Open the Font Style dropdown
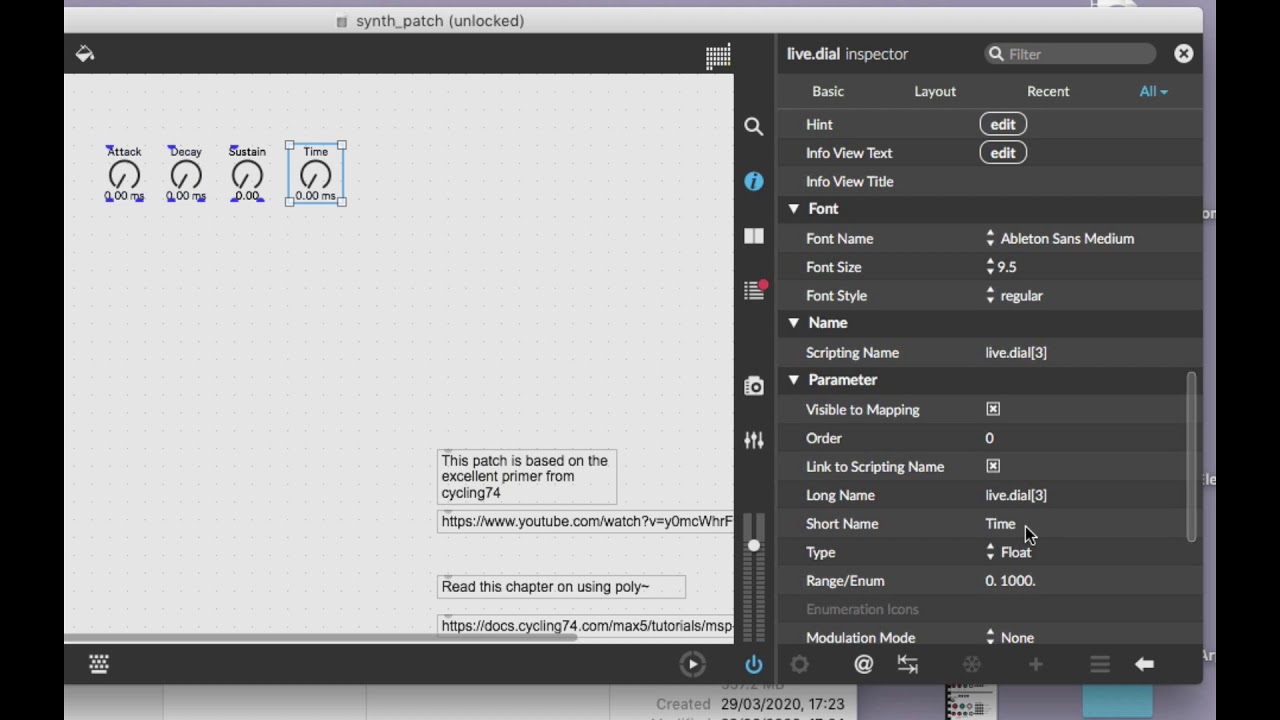The height and width of the screenshot is (720, 1280). click(1014, 296)
